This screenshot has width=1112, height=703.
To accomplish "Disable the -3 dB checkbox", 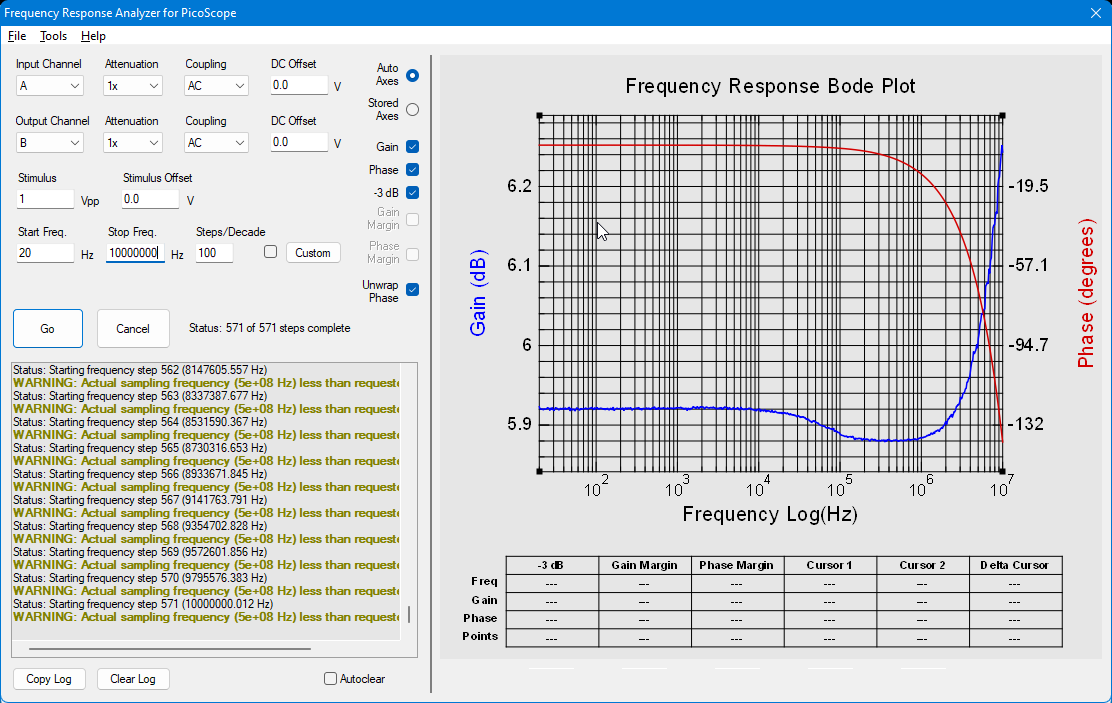I will (x=412, y=192).
